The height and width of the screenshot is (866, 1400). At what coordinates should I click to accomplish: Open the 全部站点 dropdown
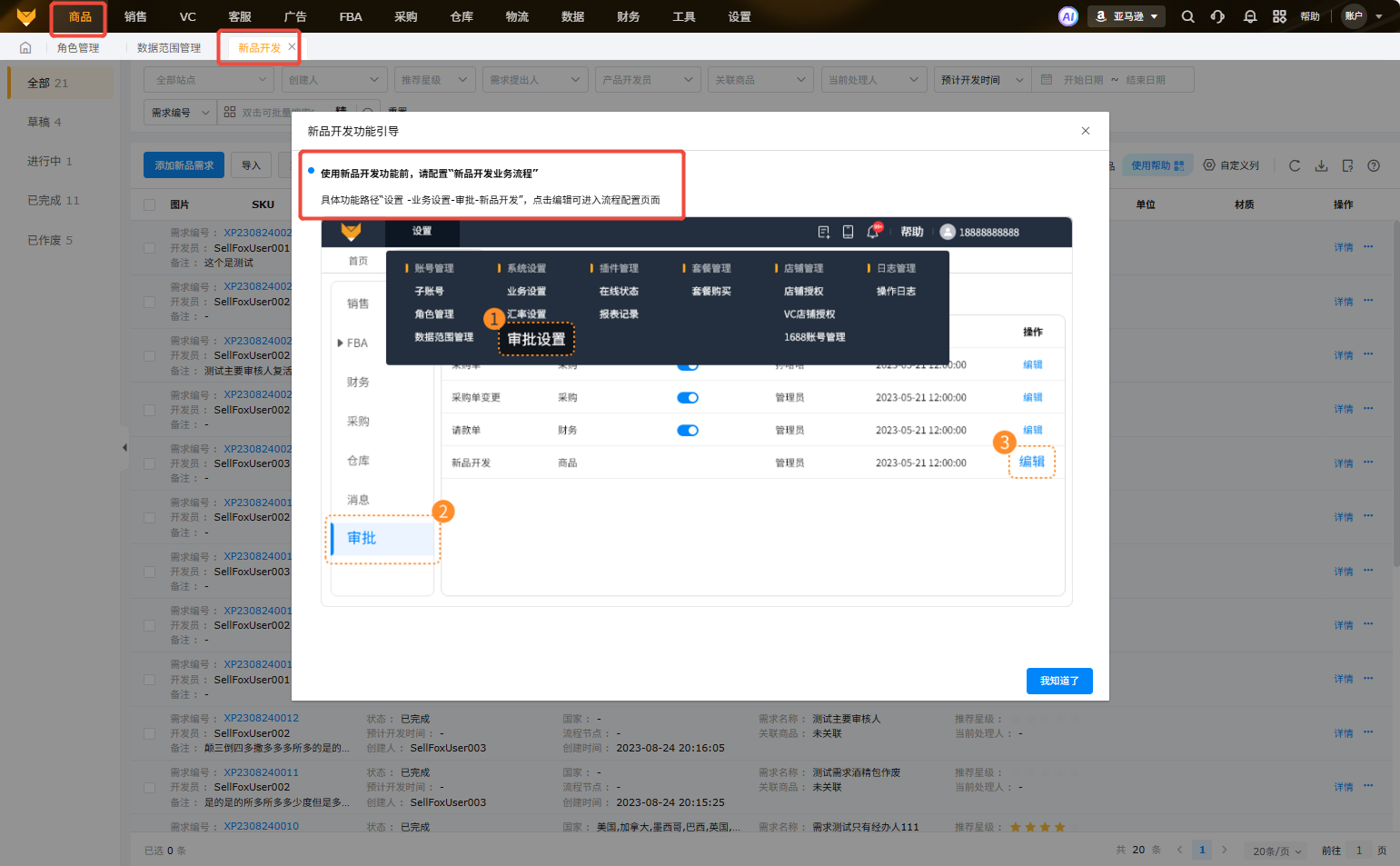pyautogui.click(x=209, y=80)
